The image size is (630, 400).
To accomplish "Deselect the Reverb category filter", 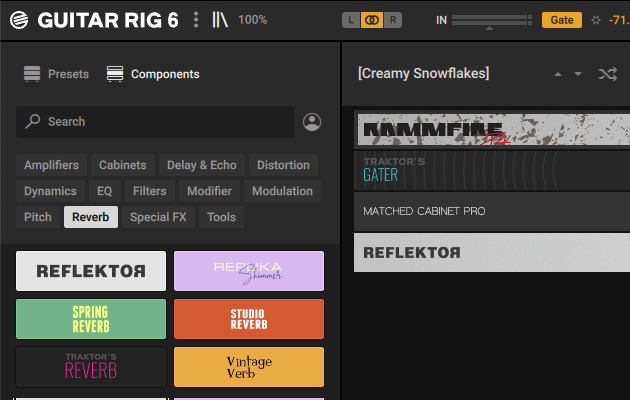I will click(91, 217).
